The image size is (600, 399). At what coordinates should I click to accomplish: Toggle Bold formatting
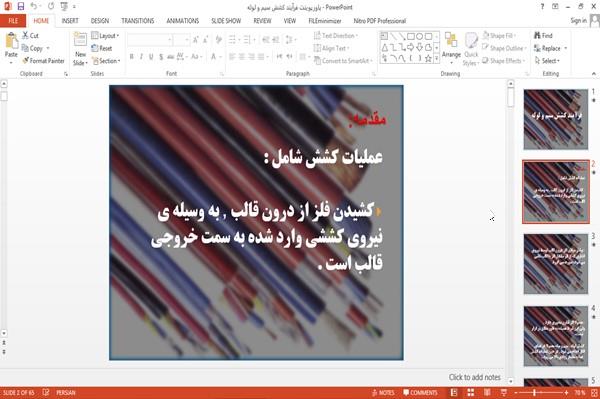[x=132, y=57]
